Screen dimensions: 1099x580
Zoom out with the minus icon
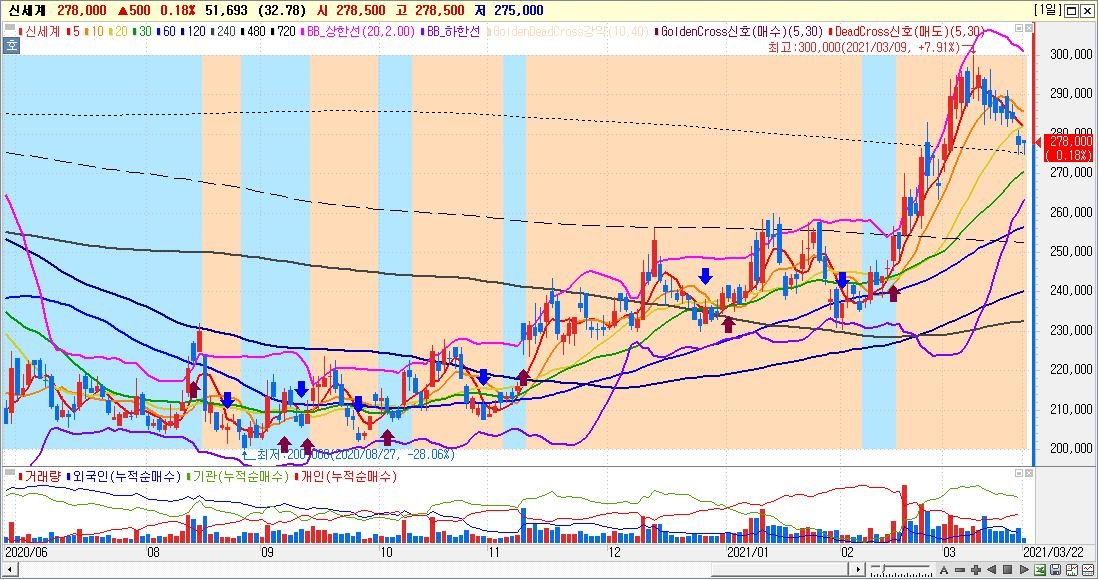click(960, 570)
